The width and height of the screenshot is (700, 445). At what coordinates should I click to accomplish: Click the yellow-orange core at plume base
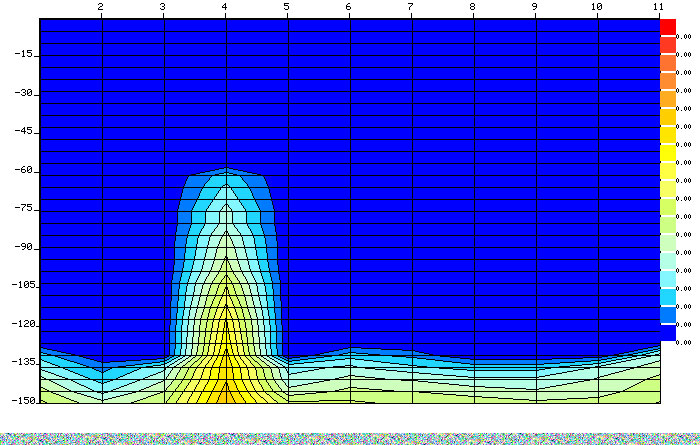pyautogui.click(x=226, y=385)
